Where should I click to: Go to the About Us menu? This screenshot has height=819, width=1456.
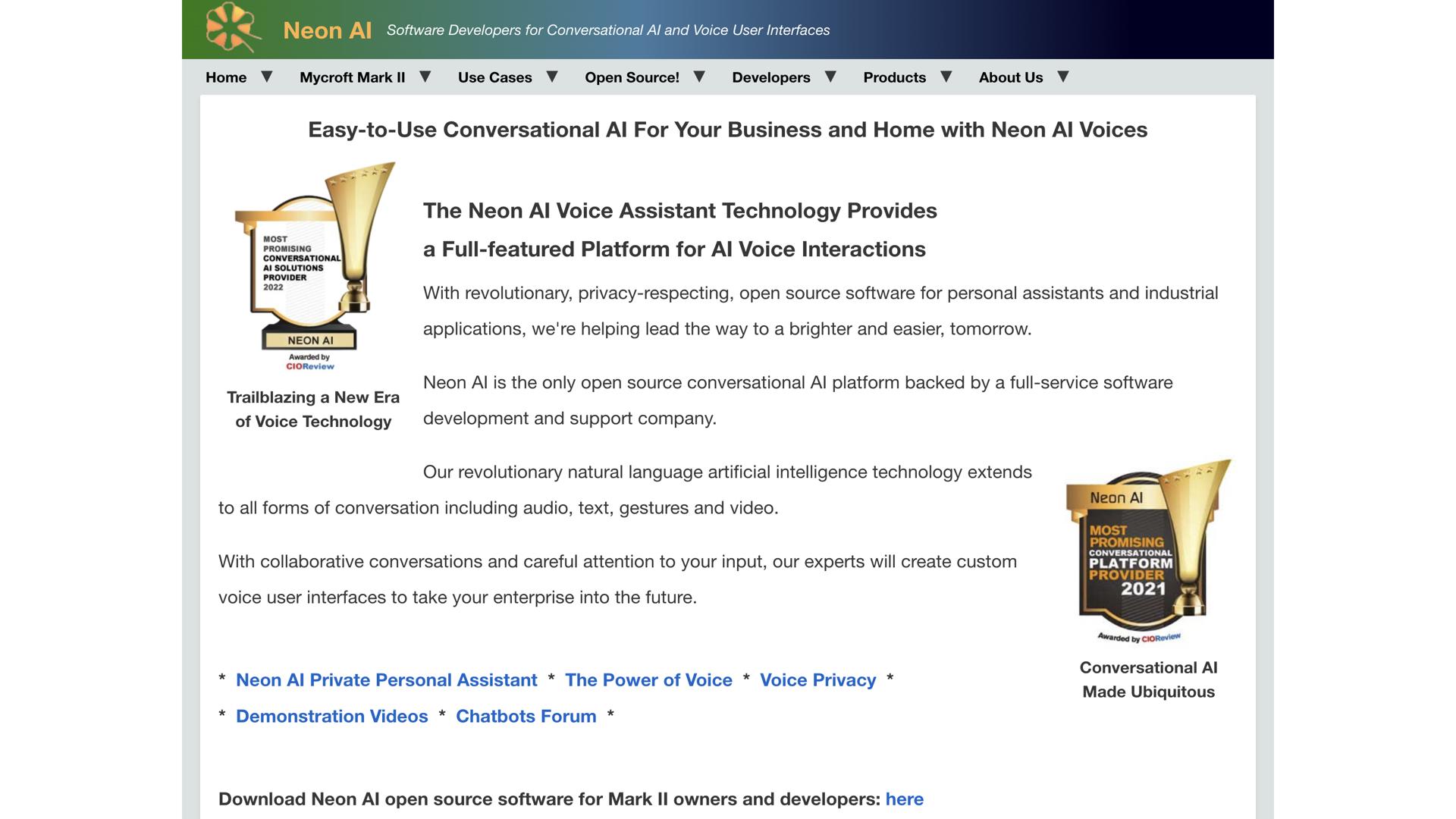coord(1010,77)
